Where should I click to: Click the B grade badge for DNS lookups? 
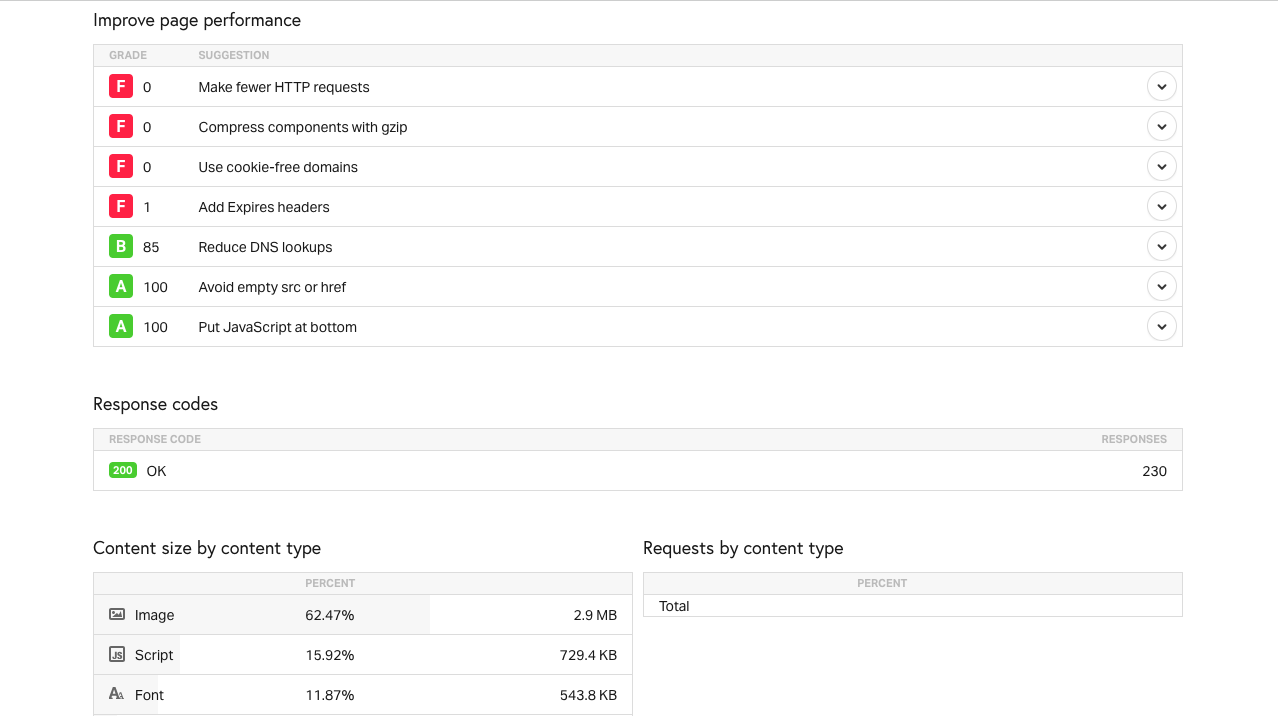click(121, 247)
